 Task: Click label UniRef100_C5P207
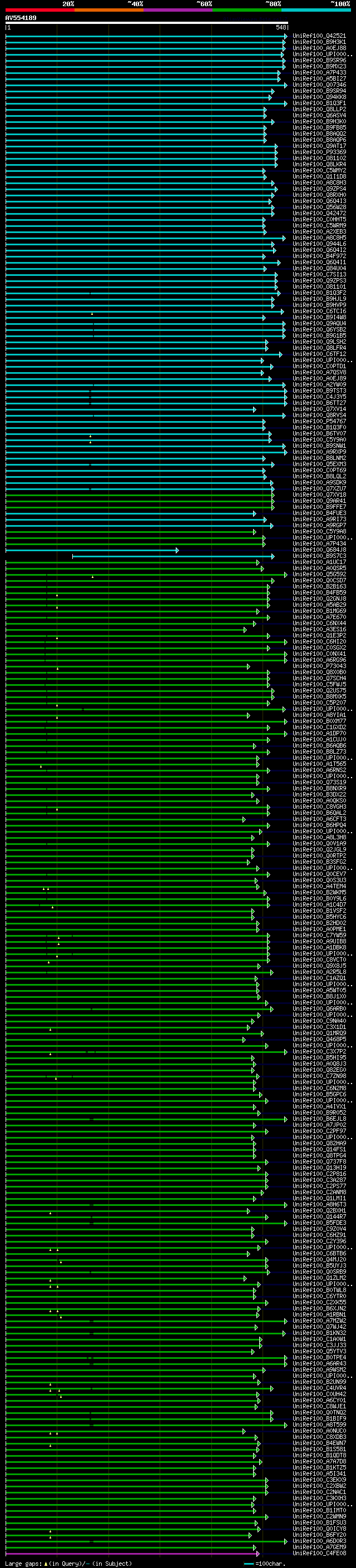319,703
